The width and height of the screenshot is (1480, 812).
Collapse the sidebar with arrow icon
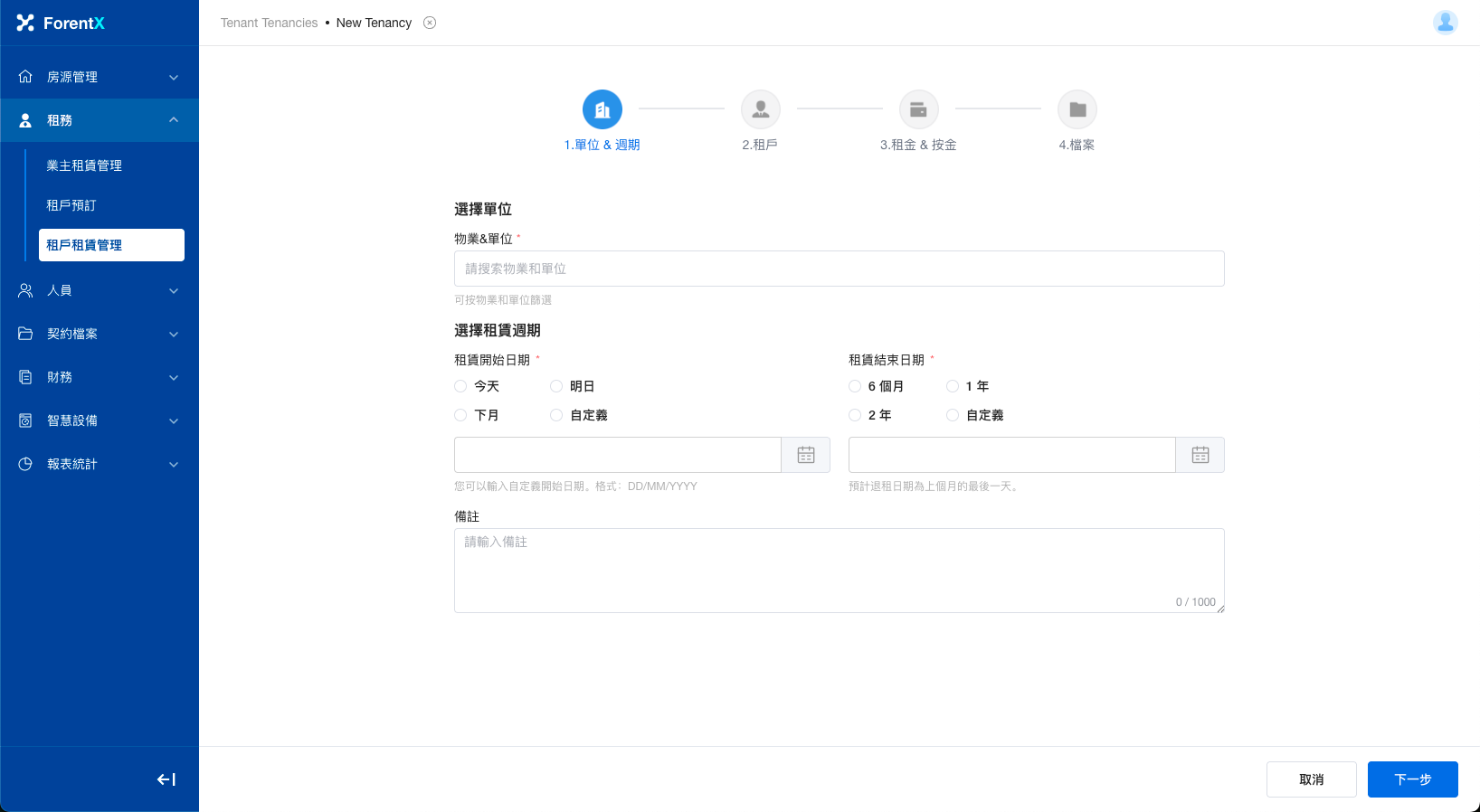point(166,779)
